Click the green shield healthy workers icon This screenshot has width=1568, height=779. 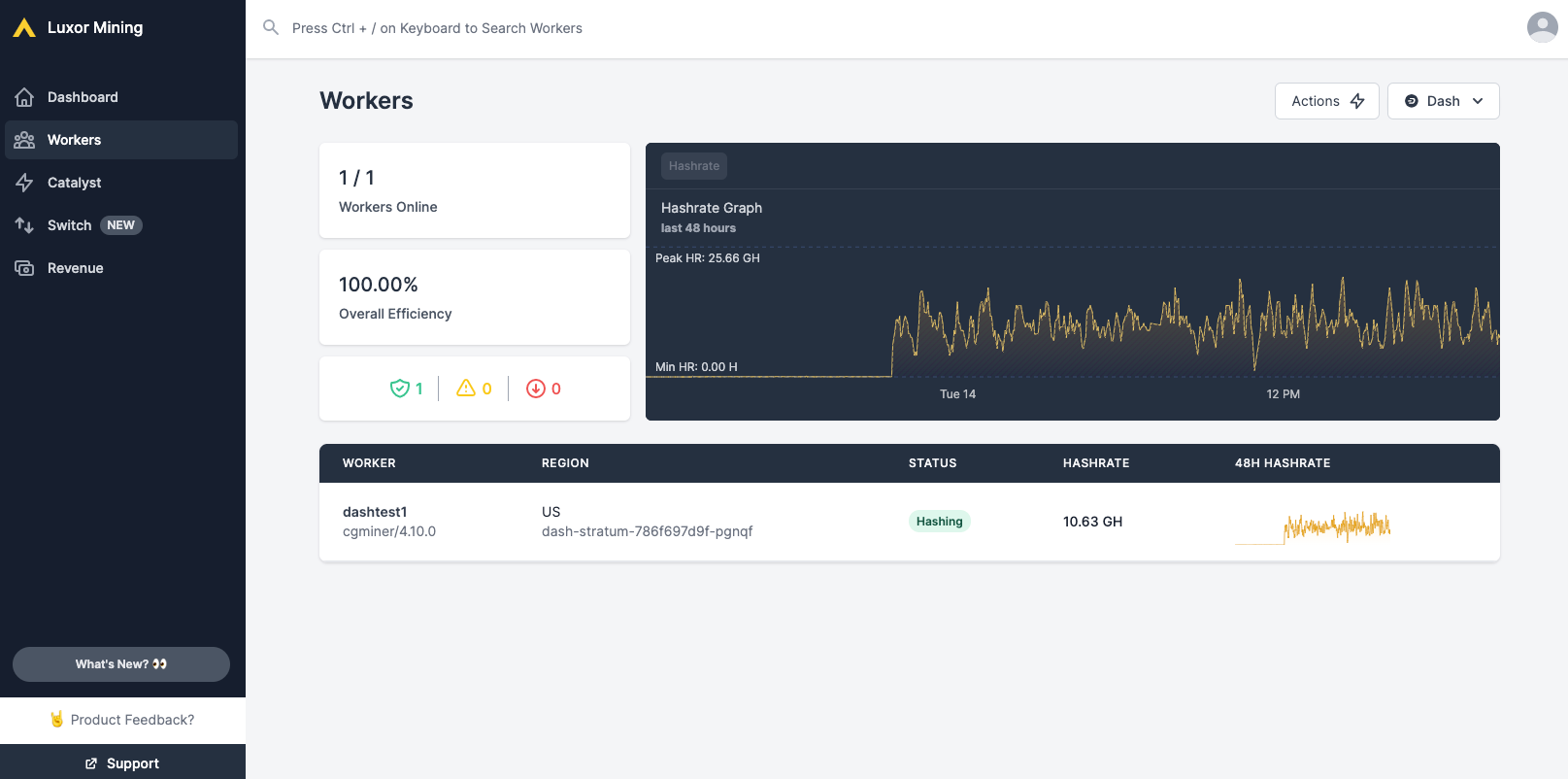coord(399,389)
